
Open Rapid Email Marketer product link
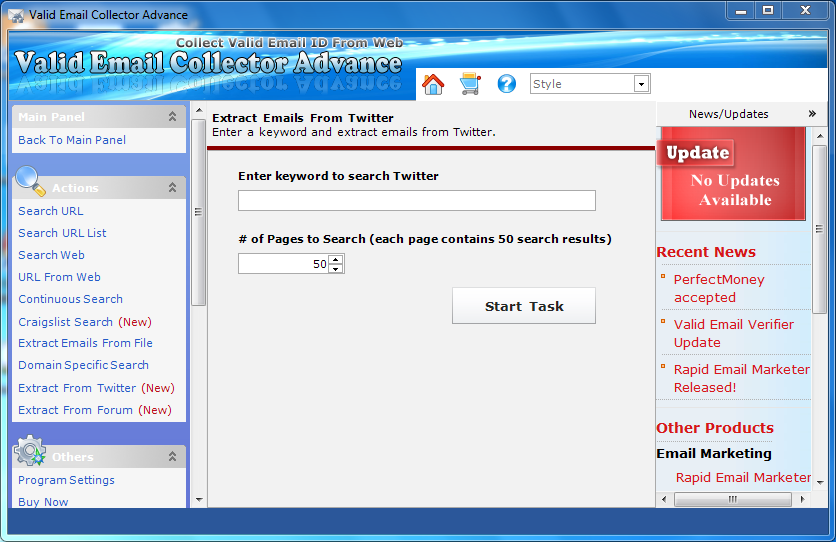pos(743,478)
